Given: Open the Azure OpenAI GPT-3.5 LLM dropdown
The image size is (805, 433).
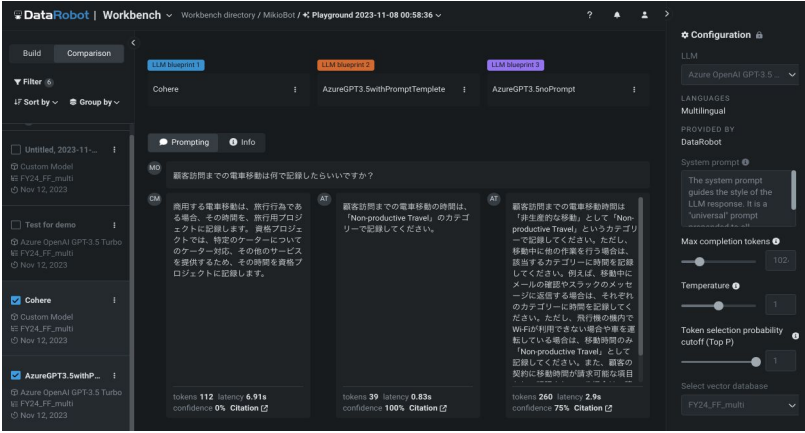Looking at the screenshot, I should (739, 74).
